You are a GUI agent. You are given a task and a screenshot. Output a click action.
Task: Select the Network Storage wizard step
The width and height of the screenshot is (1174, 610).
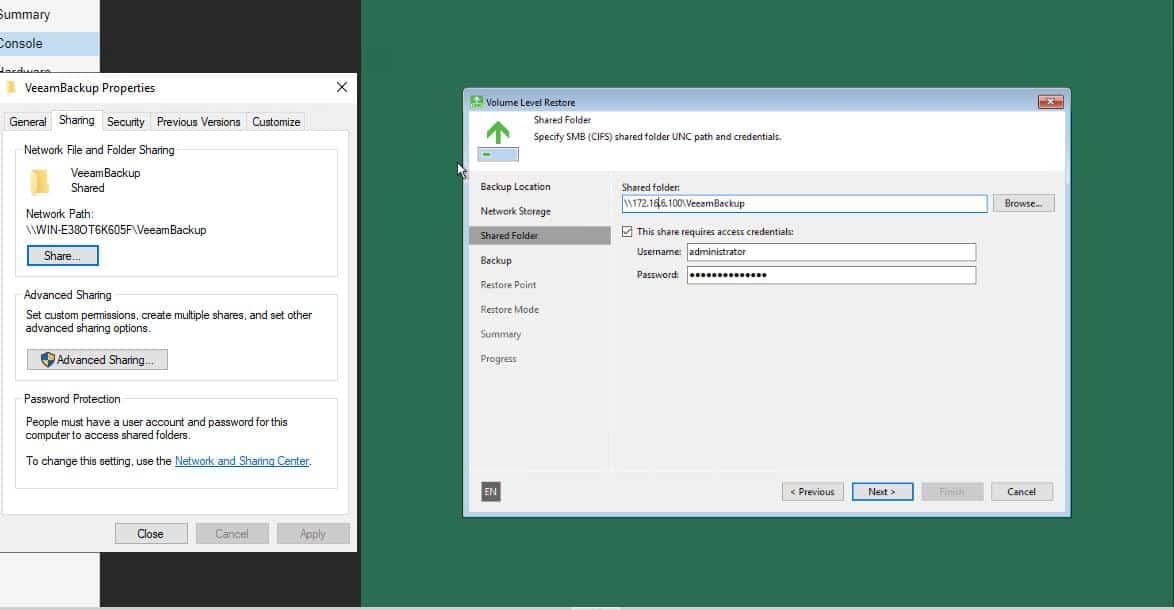click(515, 211)
